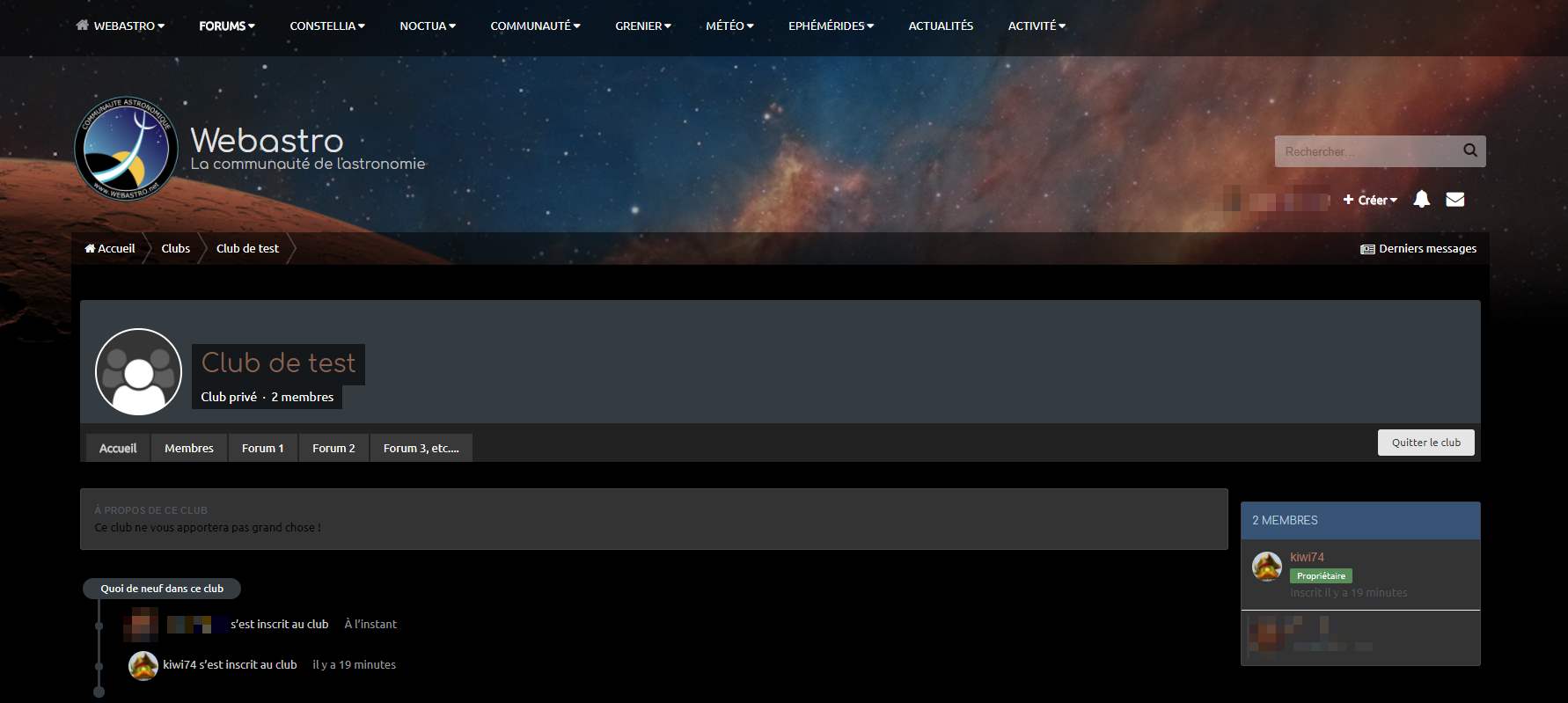Switch to the Membres tab
Screen dimensions: 1568x703
click(x=189, y=448)
